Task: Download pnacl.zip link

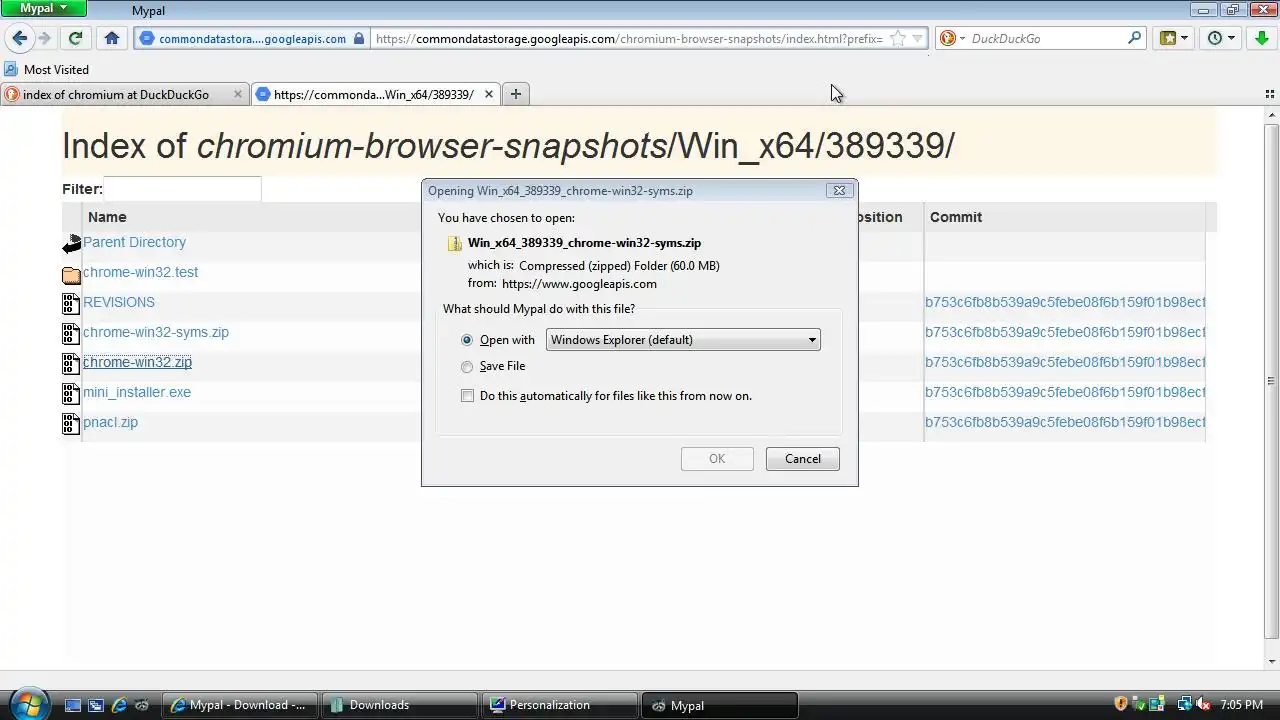Action: pos(110,422)
